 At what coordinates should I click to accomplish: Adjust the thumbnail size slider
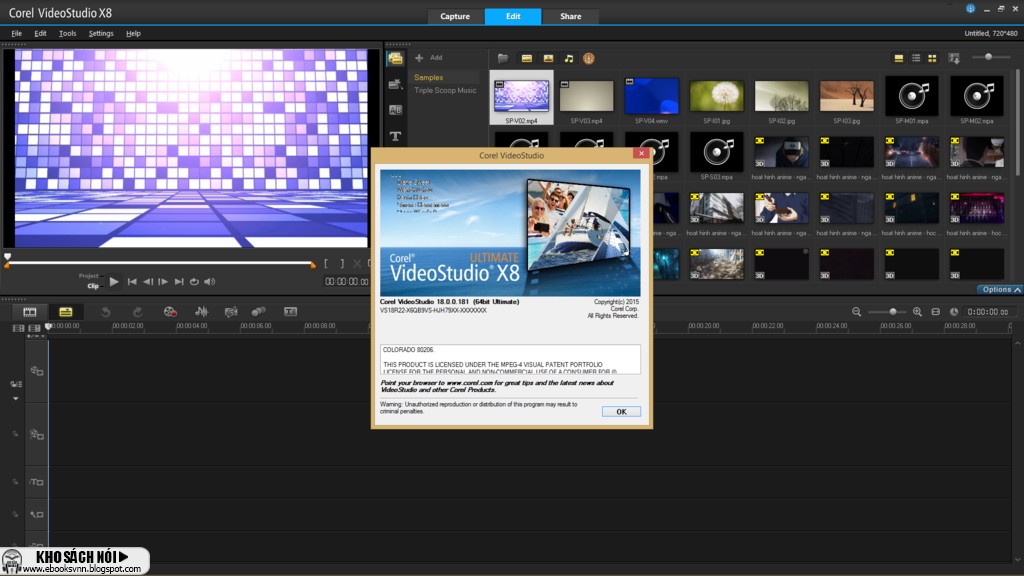point(988,57)
